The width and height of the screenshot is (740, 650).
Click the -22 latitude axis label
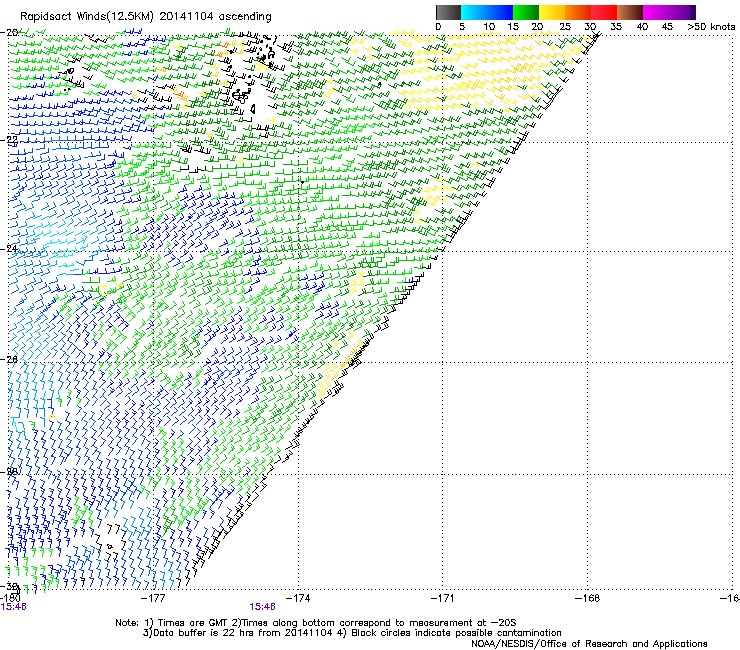point(9,139)
